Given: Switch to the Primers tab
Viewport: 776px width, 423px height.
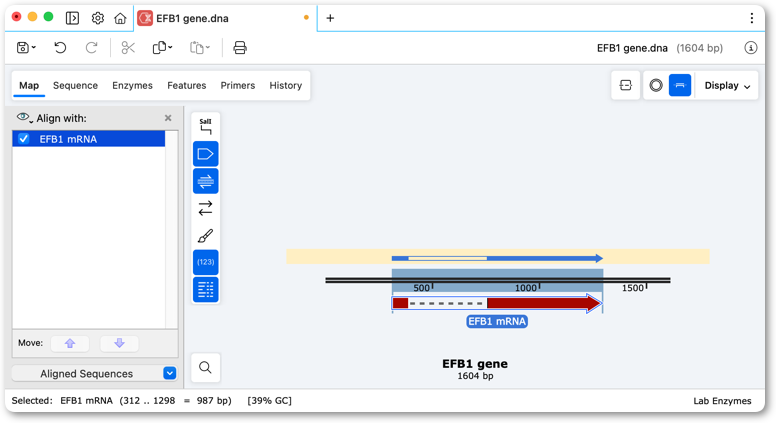Looking at the screenshot, I should tap(238, 86).
